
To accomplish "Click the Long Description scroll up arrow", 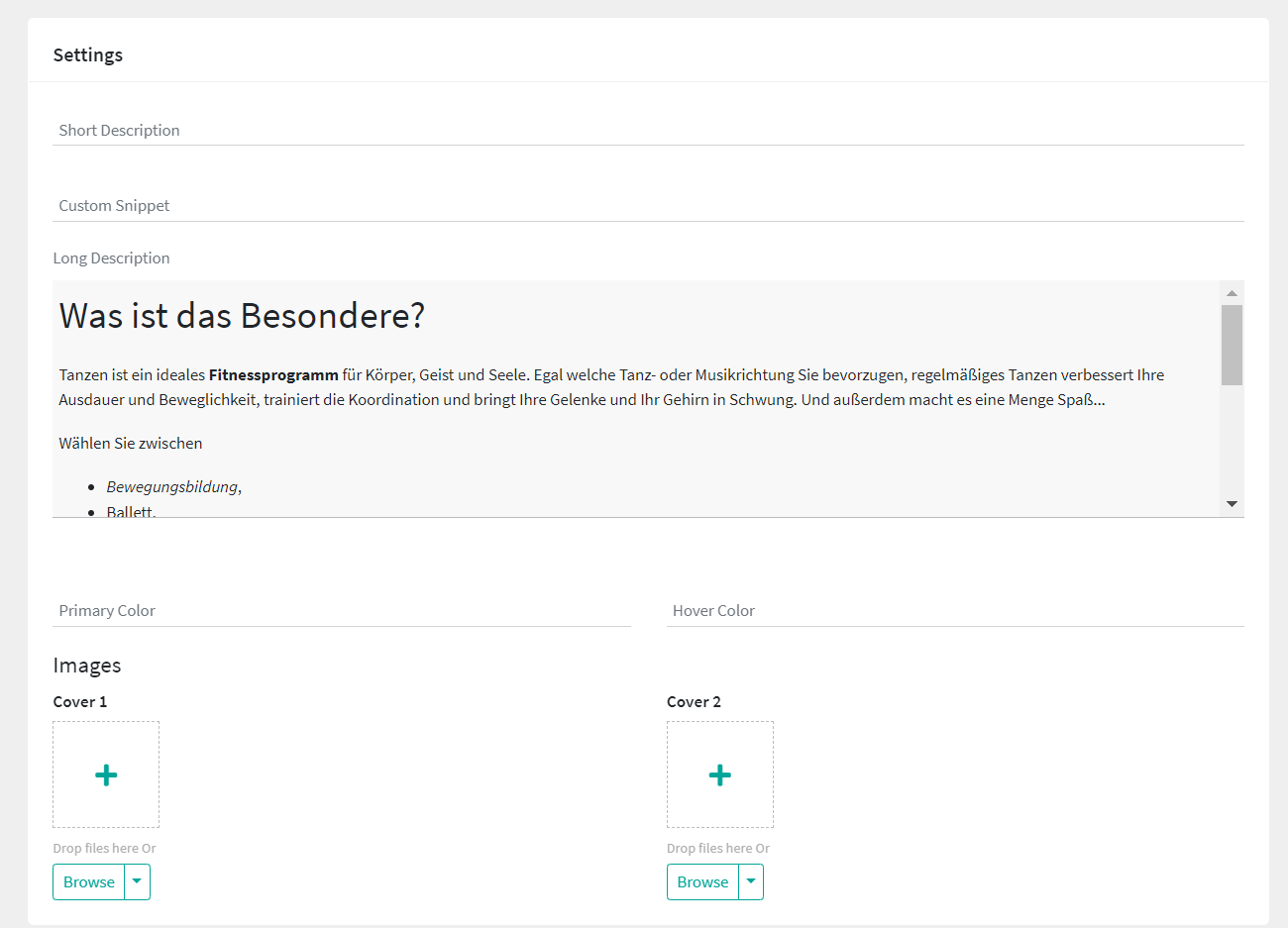I will click(1232, 293).
